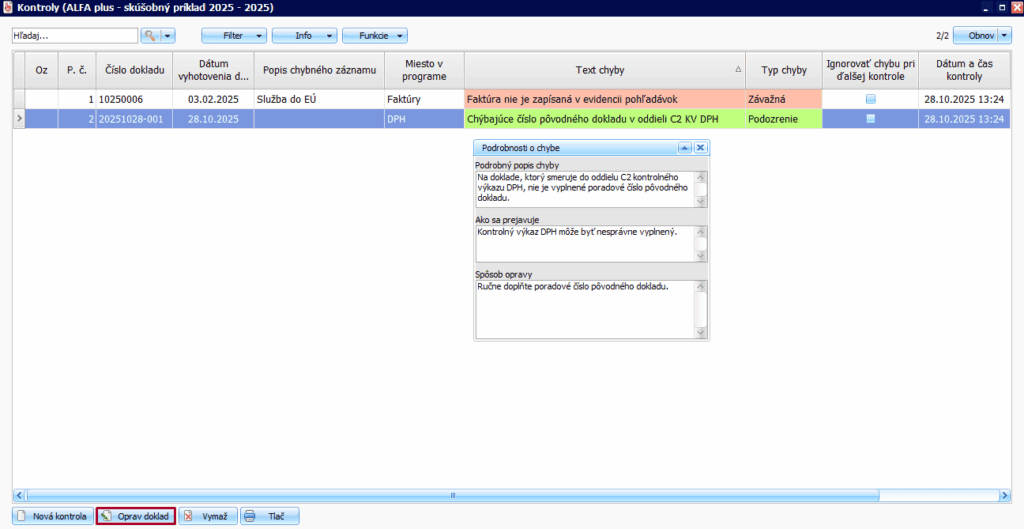Toggle ignore-error checkbox for the DPH row
1024x529 pixels.
[870, 118]
